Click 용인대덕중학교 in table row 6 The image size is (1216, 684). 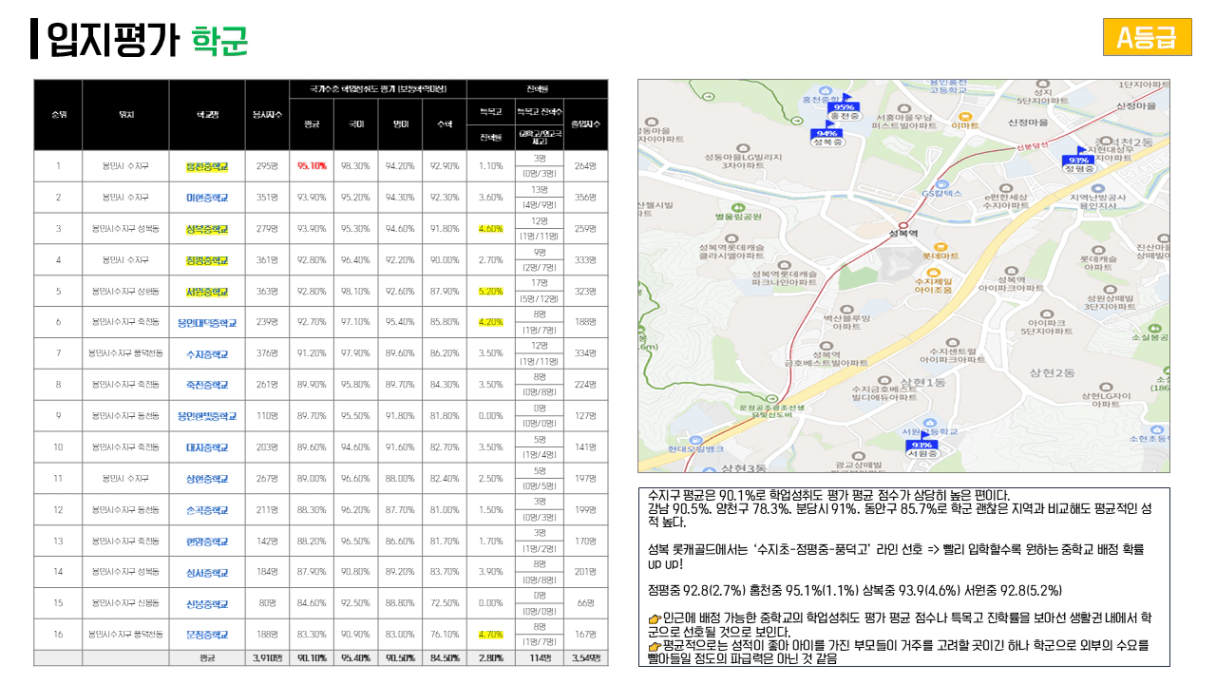point(207,323)
